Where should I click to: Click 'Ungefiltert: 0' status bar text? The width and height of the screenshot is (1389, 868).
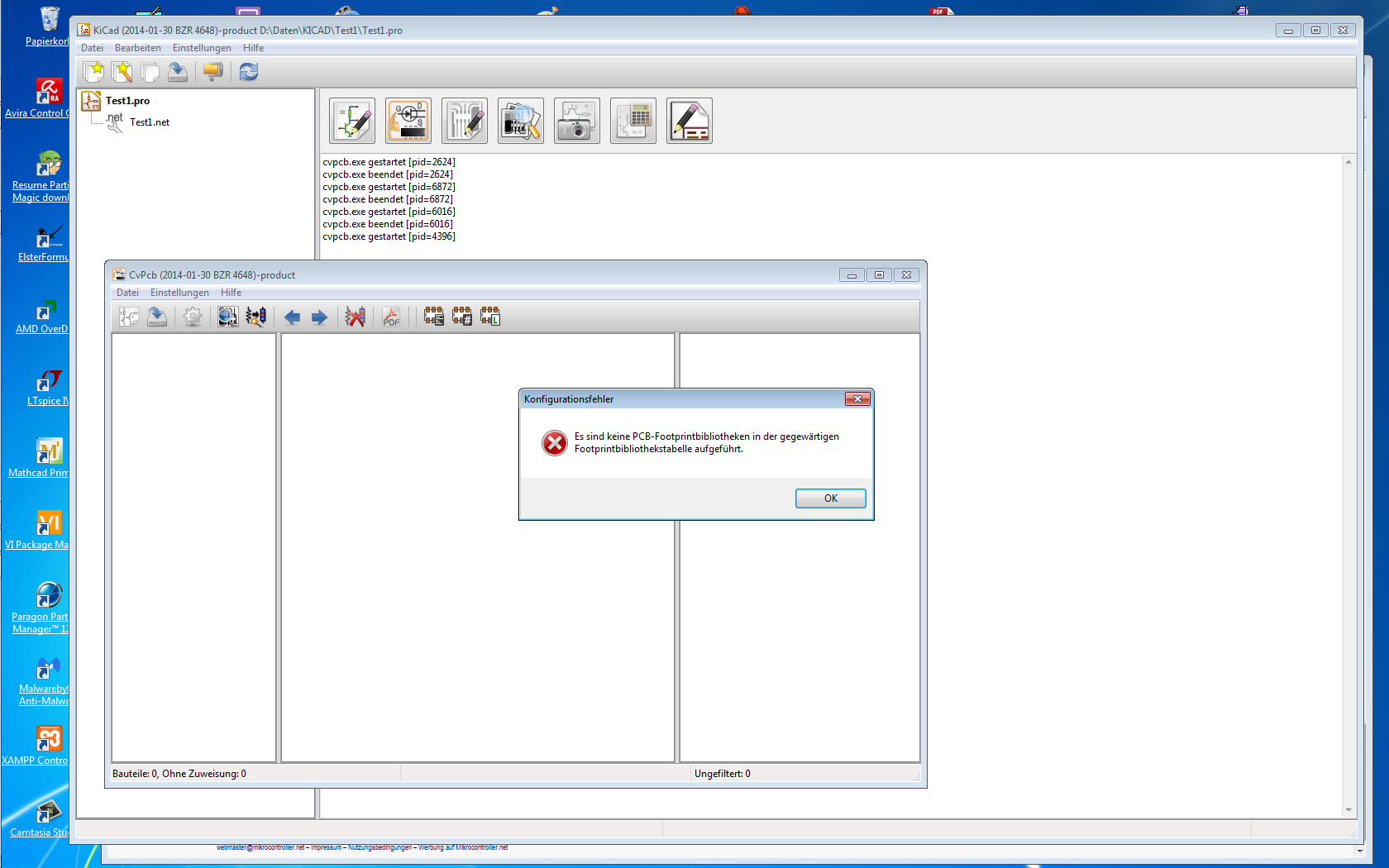(x=723, y=774)
